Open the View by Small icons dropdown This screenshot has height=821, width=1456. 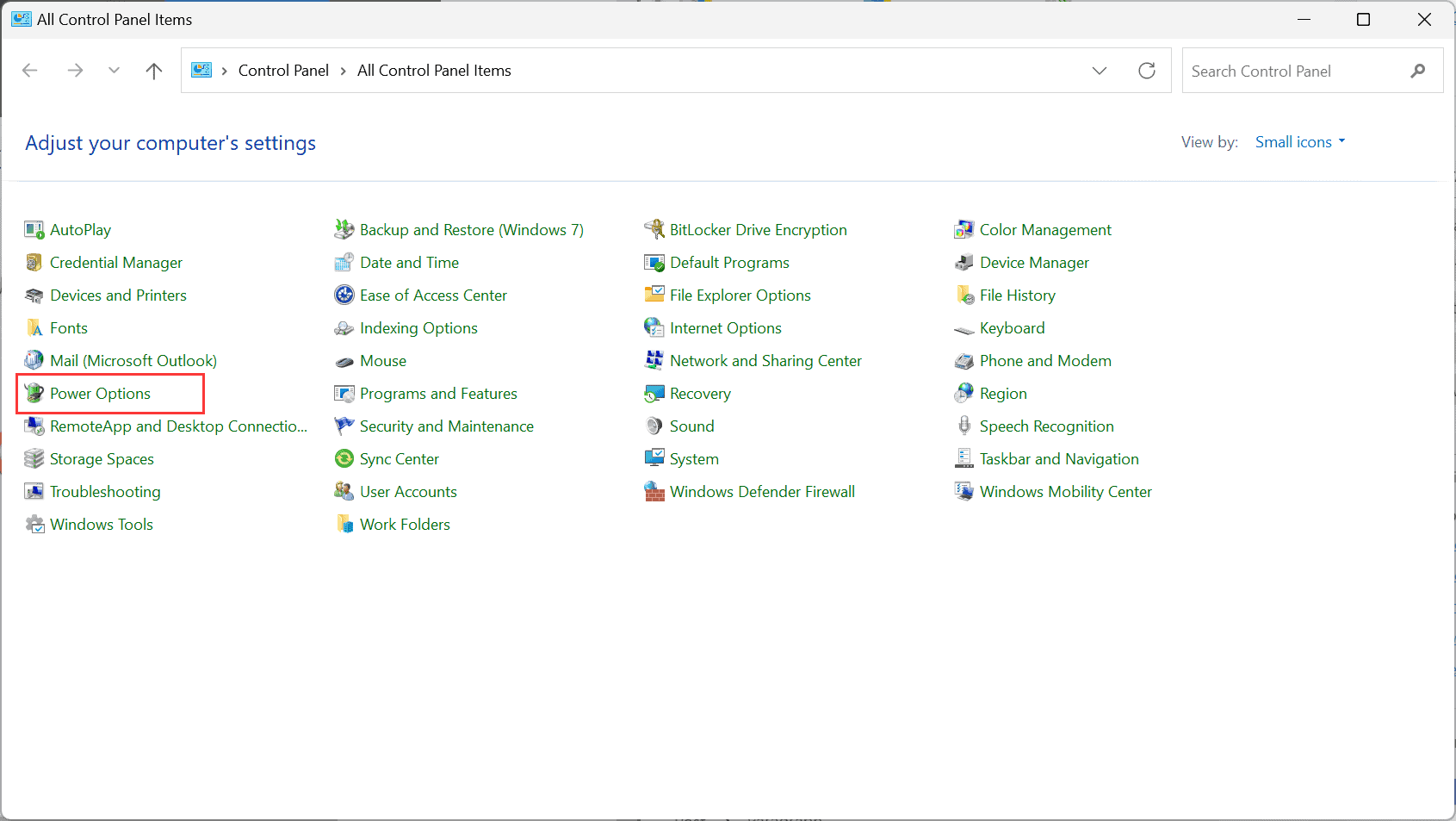(x=1299, y=141)
